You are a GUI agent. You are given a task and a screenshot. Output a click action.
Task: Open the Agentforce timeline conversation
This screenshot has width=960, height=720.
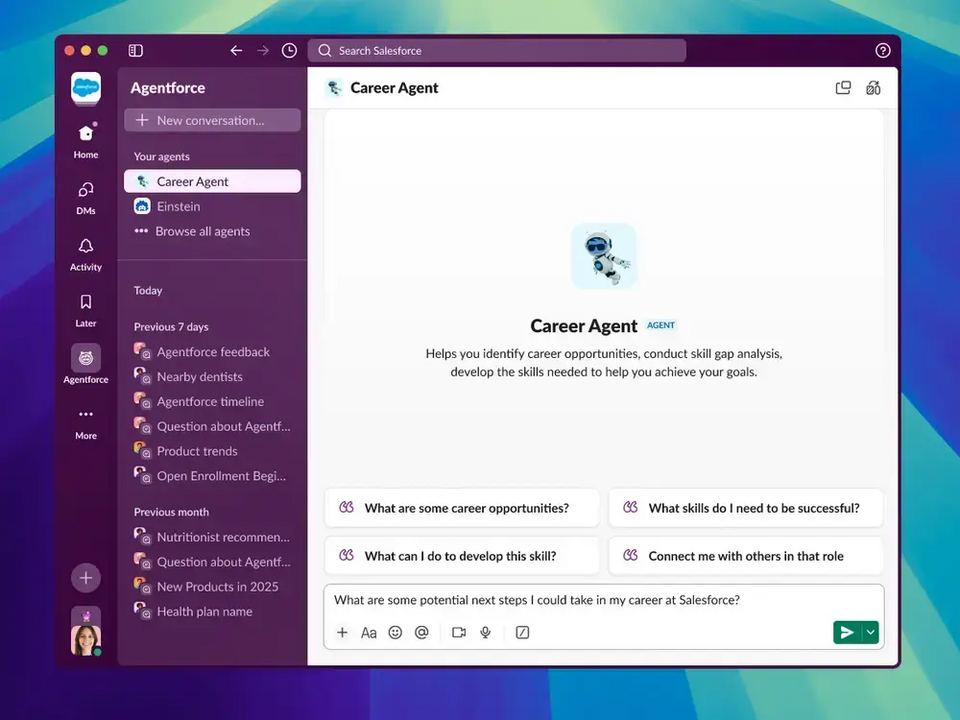(x=212, y=401)
